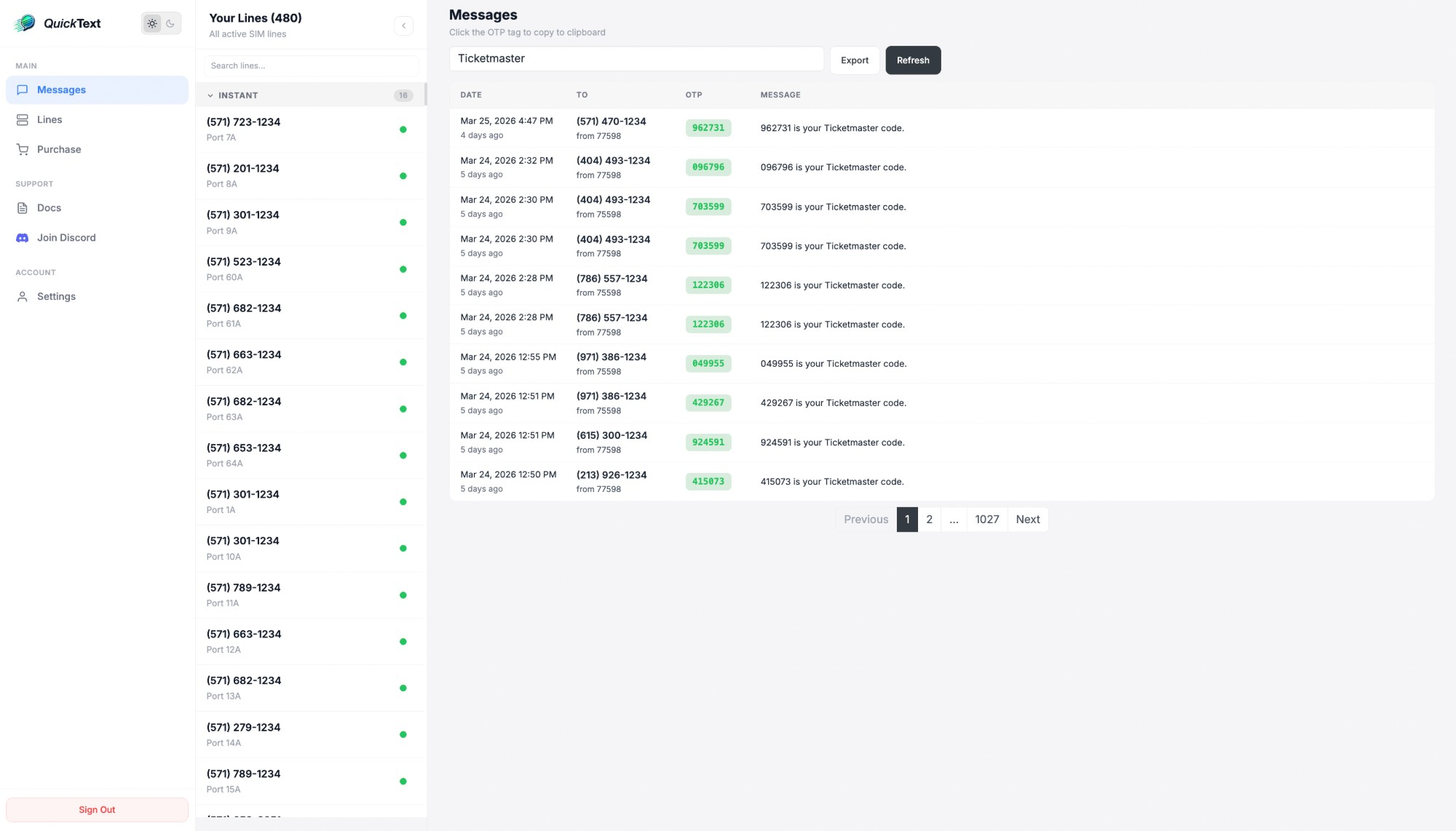This screenshot has height=831, width=1456.
Task: Open the Purchase cart icon
Action: [23, 149]
